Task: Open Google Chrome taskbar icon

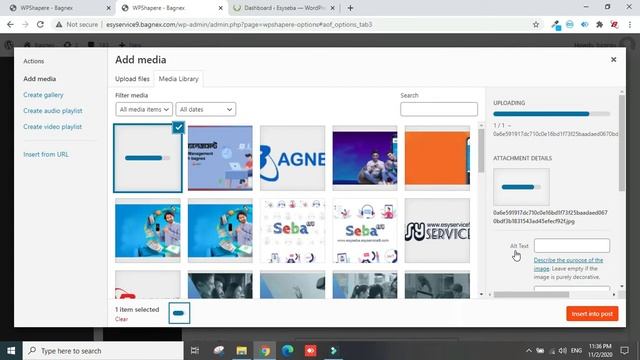Action: click(x=265, y=351)
